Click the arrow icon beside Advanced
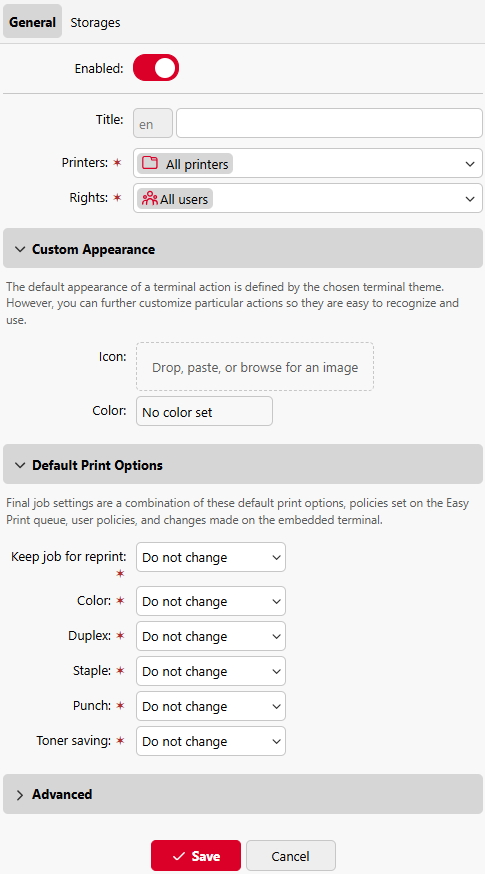 20,795
